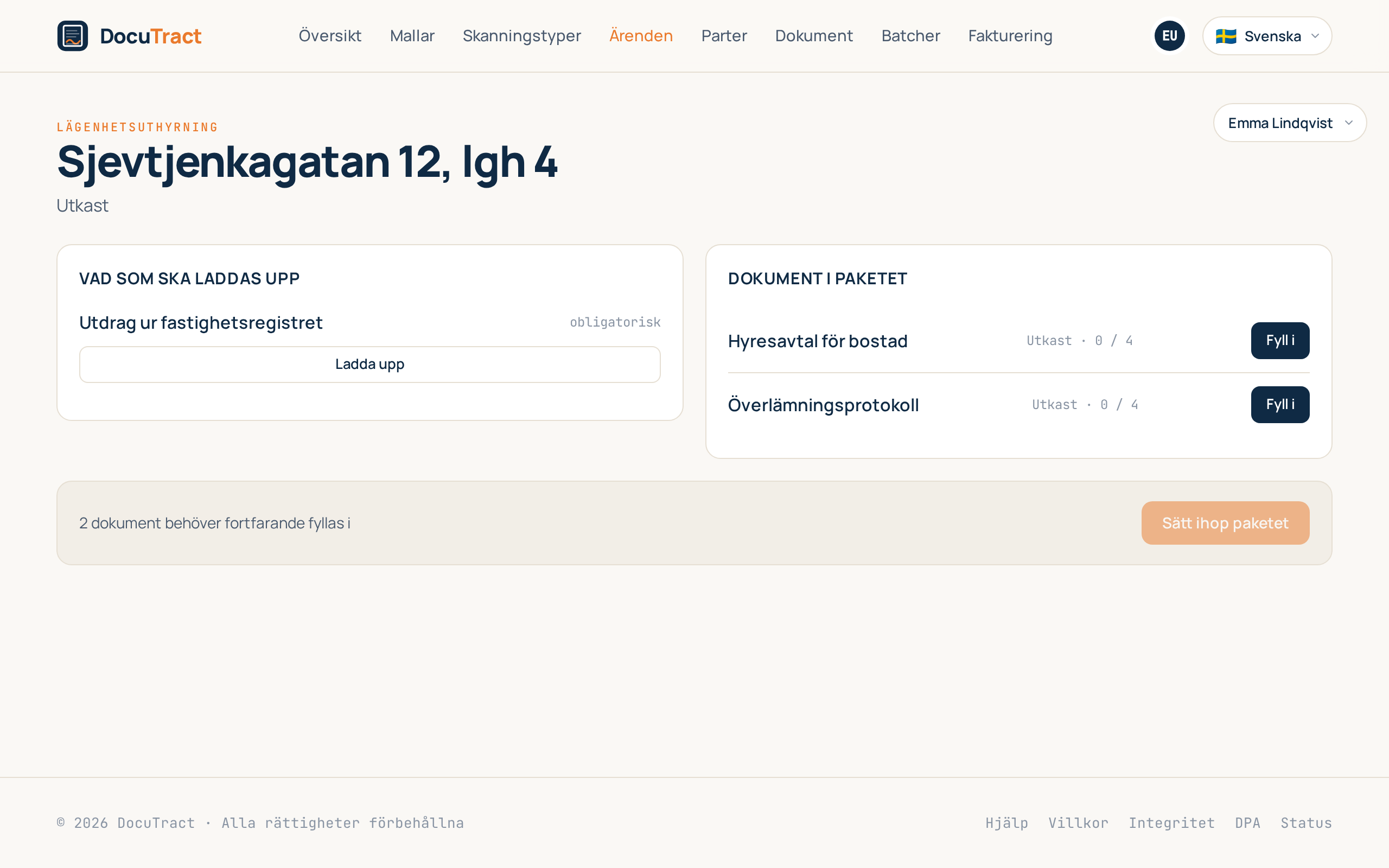
Task: Select the Ärenden navigation item
Action: pos(641,36)
